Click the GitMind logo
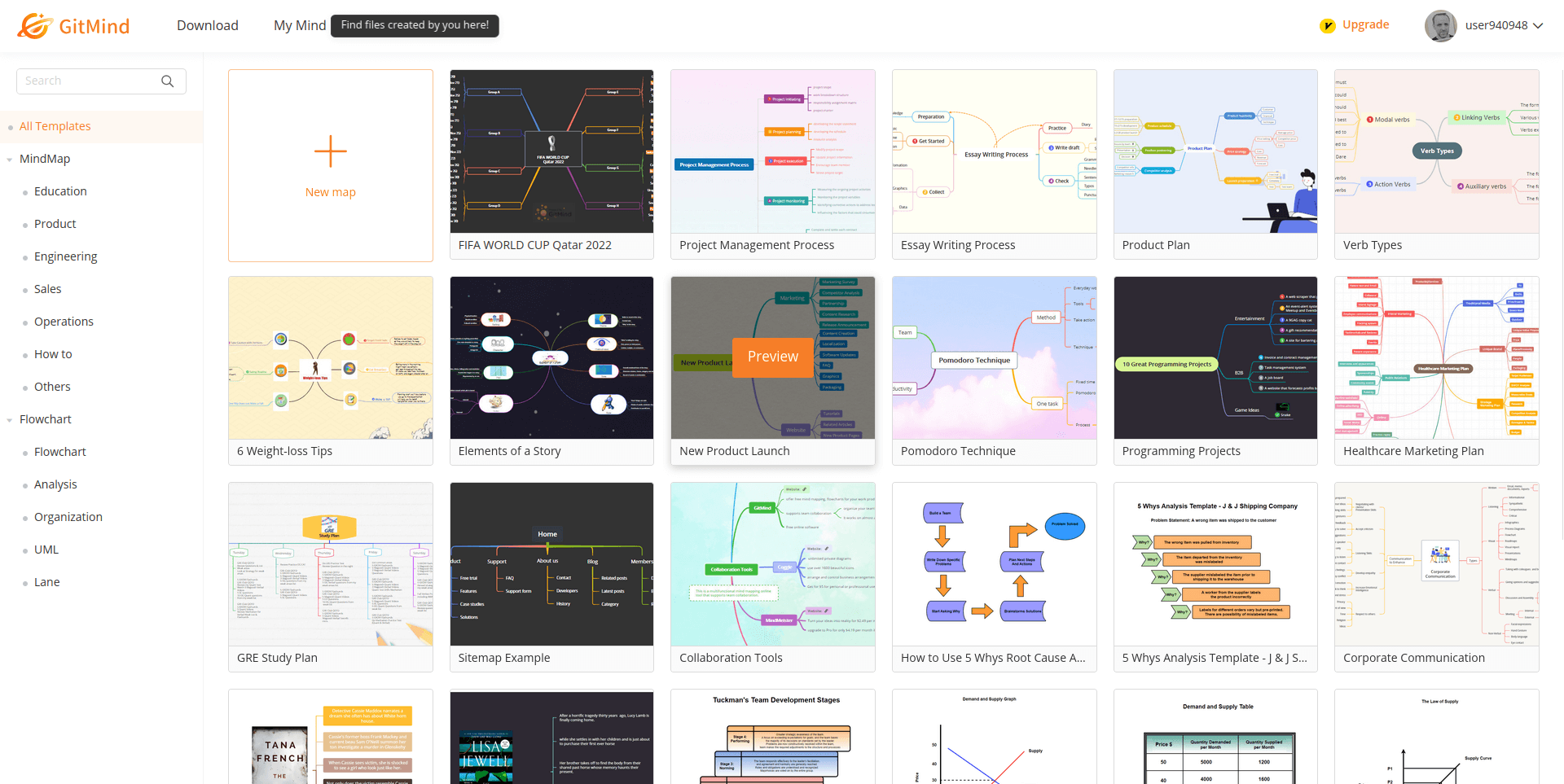The image size is (1564, 784). coord(73,25)
